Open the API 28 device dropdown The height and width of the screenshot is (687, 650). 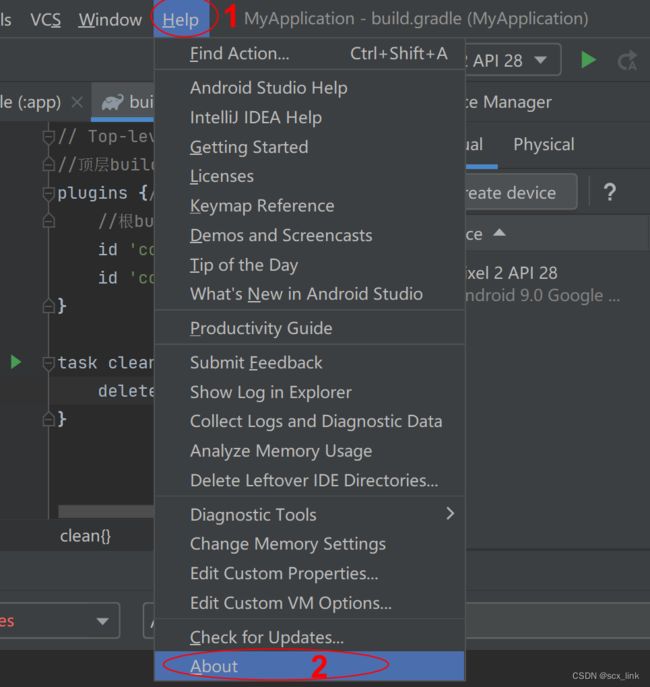(512, 60)
